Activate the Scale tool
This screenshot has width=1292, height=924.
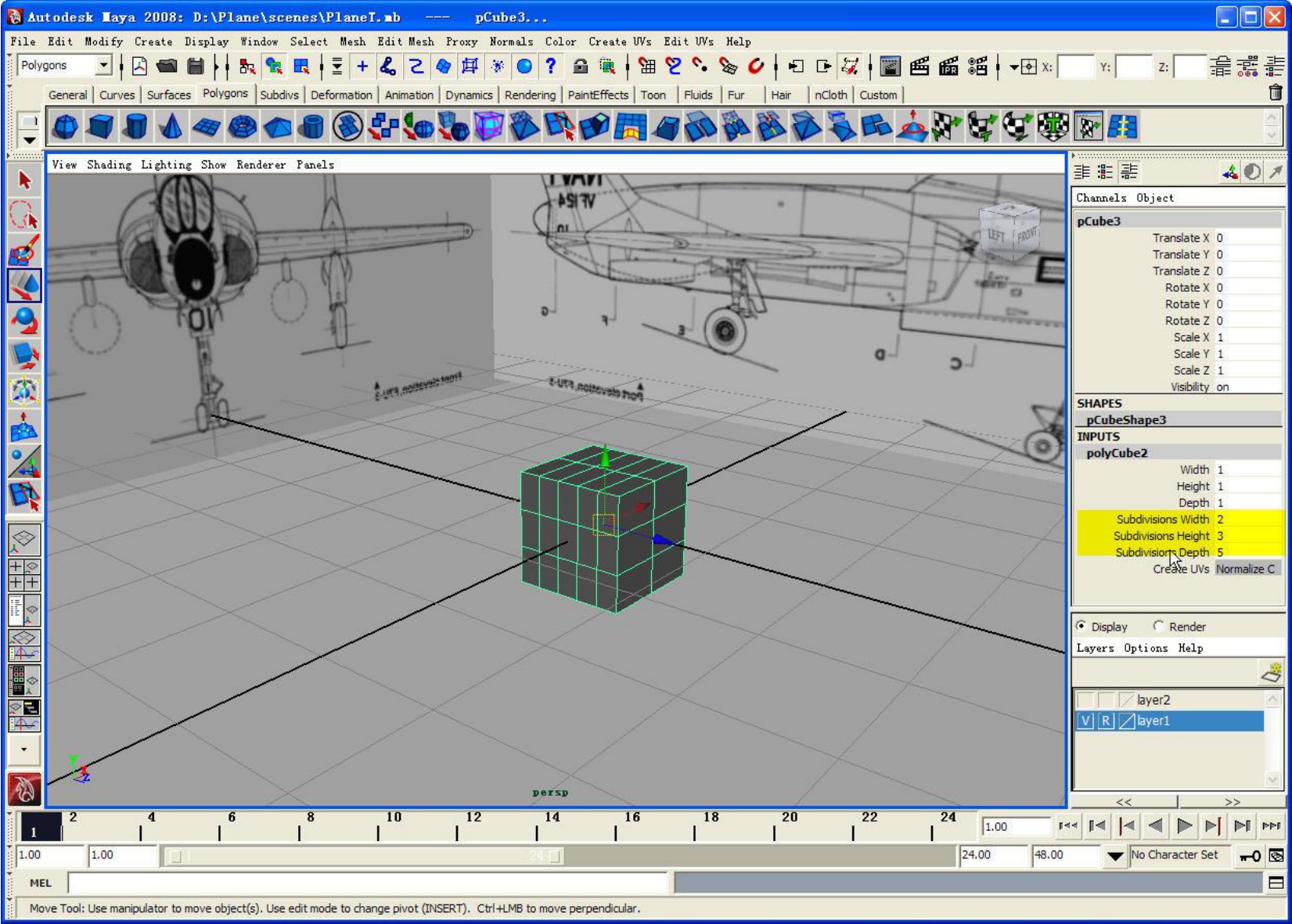click(24, 356)
